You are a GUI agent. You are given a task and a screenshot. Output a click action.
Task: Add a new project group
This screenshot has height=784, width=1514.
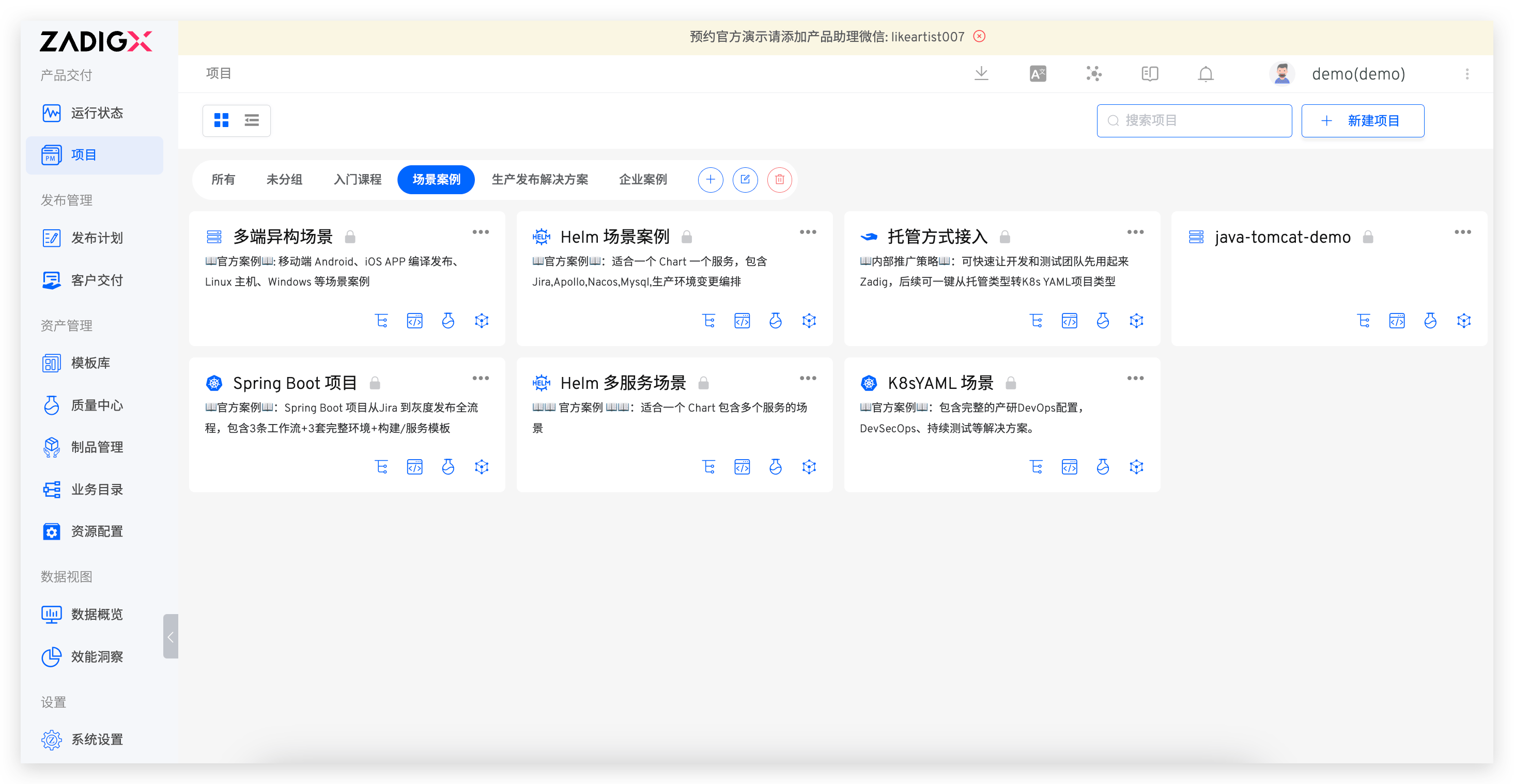(x=710, y=180)
